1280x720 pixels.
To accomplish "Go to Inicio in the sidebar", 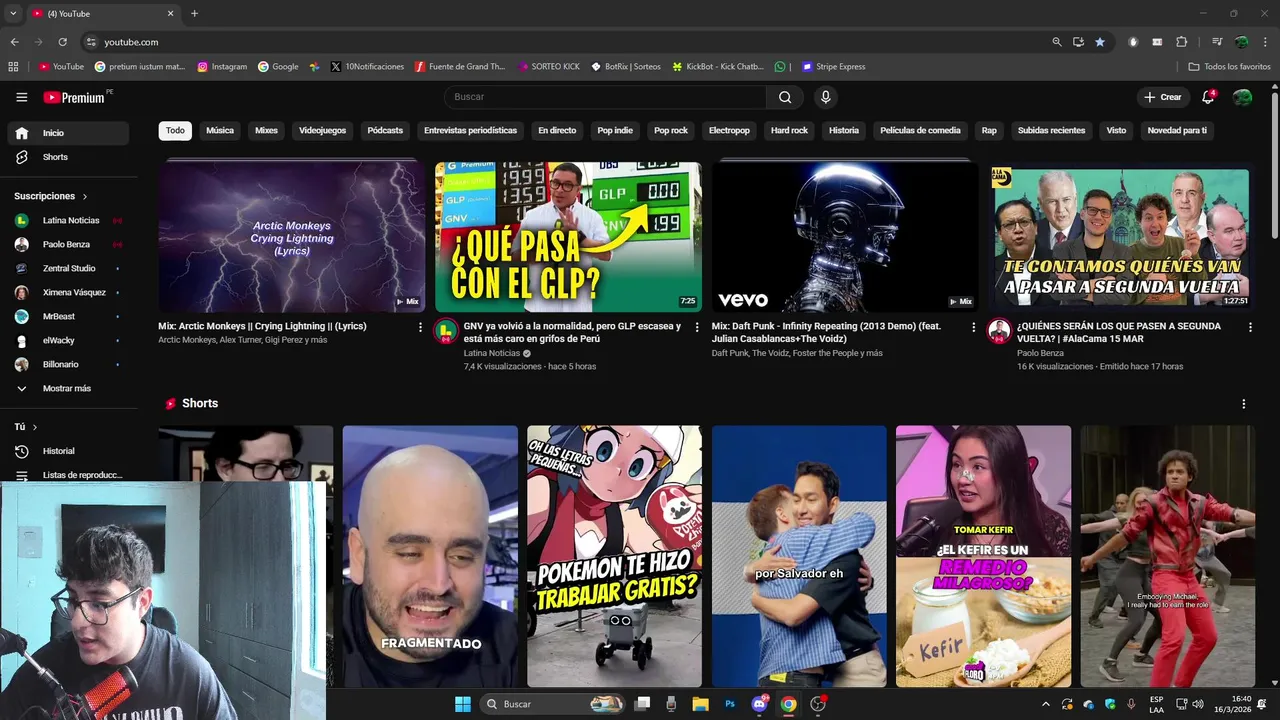I will point(68,133).
